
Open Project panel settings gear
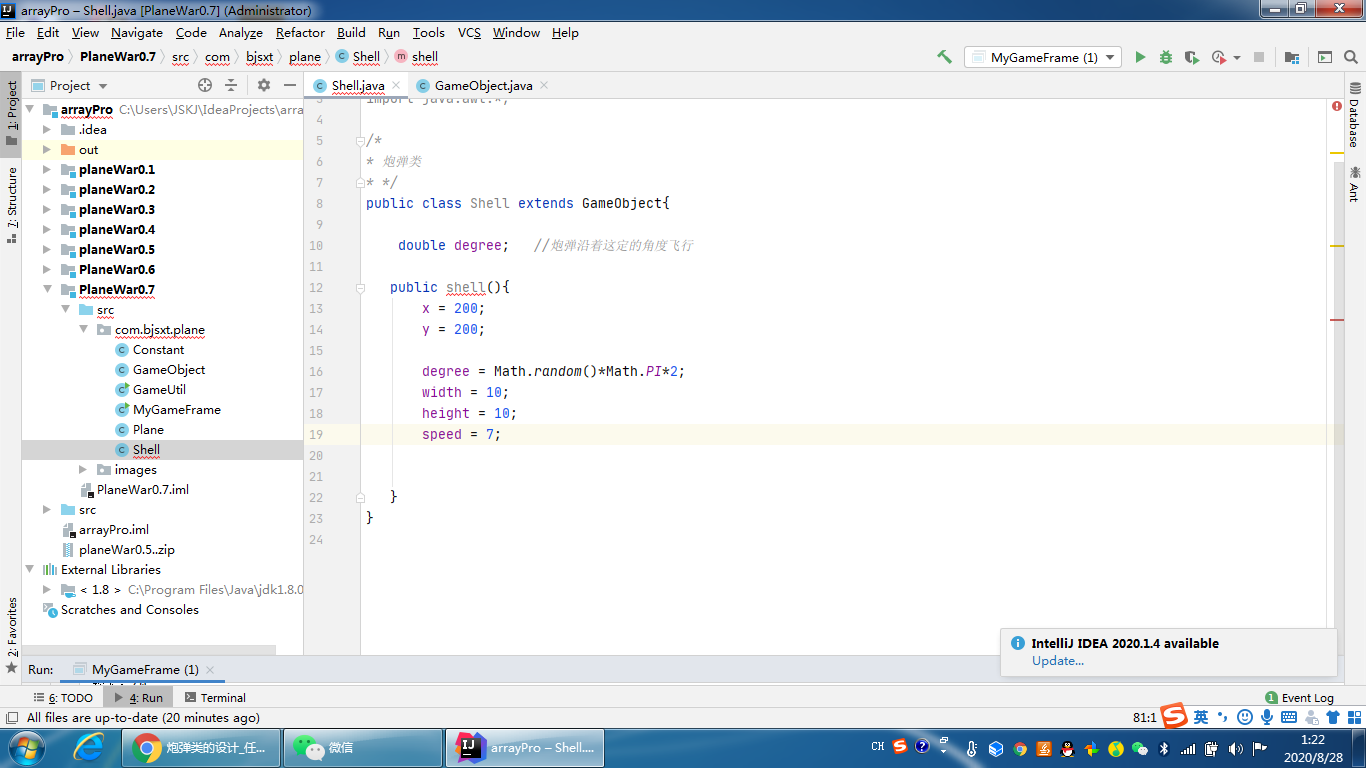click(x=264, y=85)
